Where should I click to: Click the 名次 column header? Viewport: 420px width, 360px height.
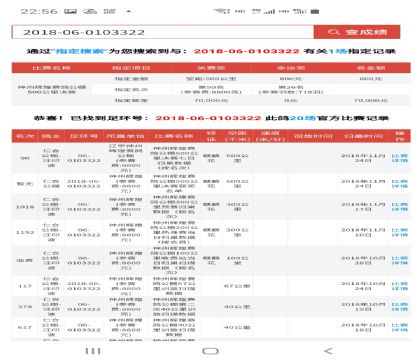point(25,136)
